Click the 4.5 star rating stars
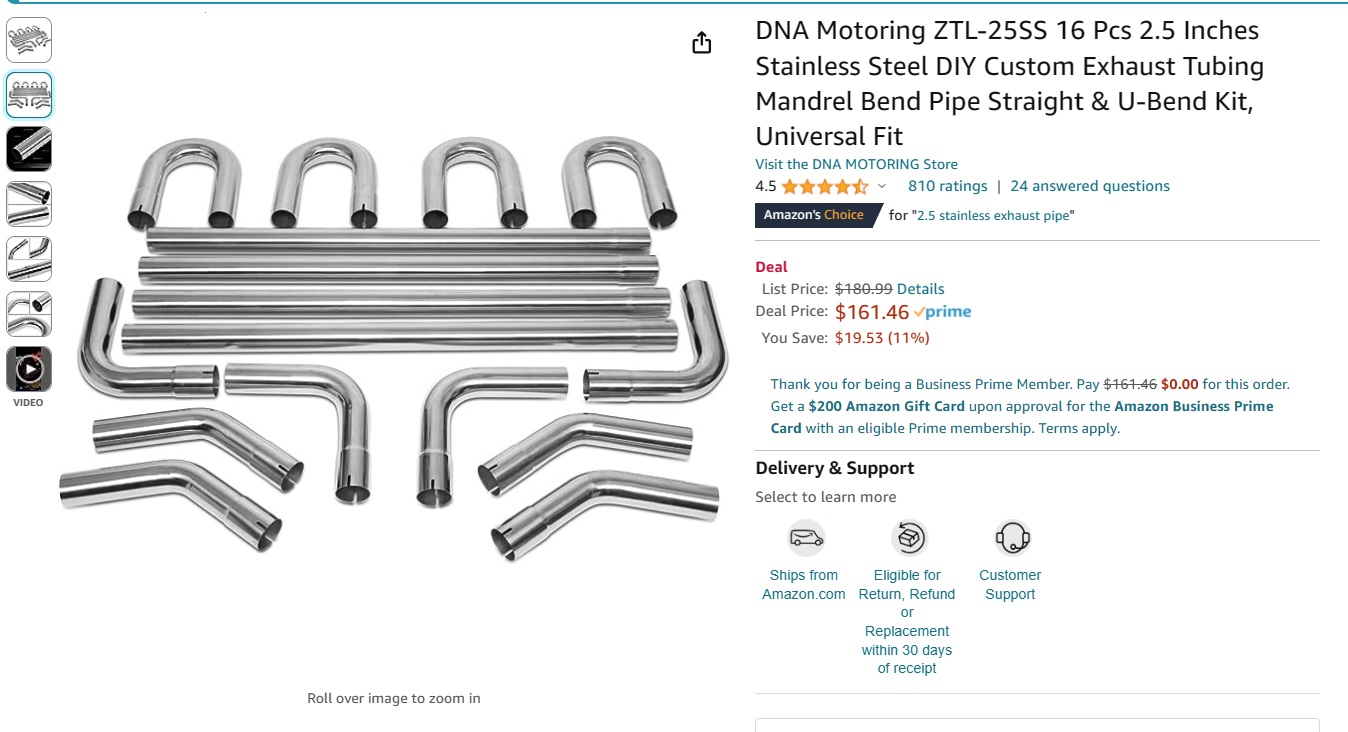The image size is (1348, 732). click(x=825, y=187)
